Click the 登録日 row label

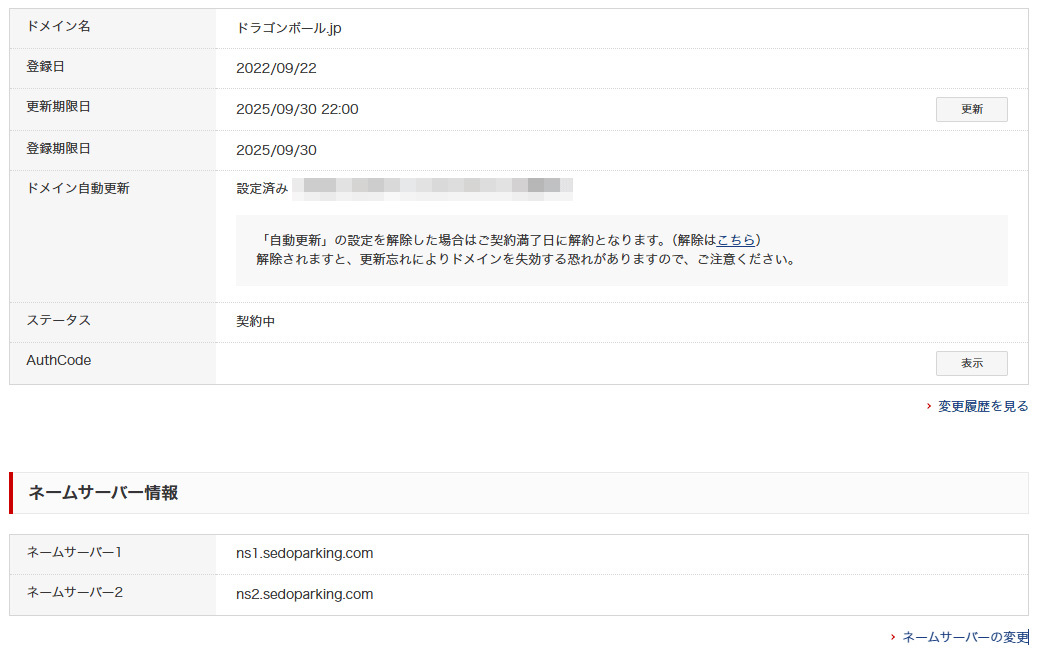tap(45, 66)
